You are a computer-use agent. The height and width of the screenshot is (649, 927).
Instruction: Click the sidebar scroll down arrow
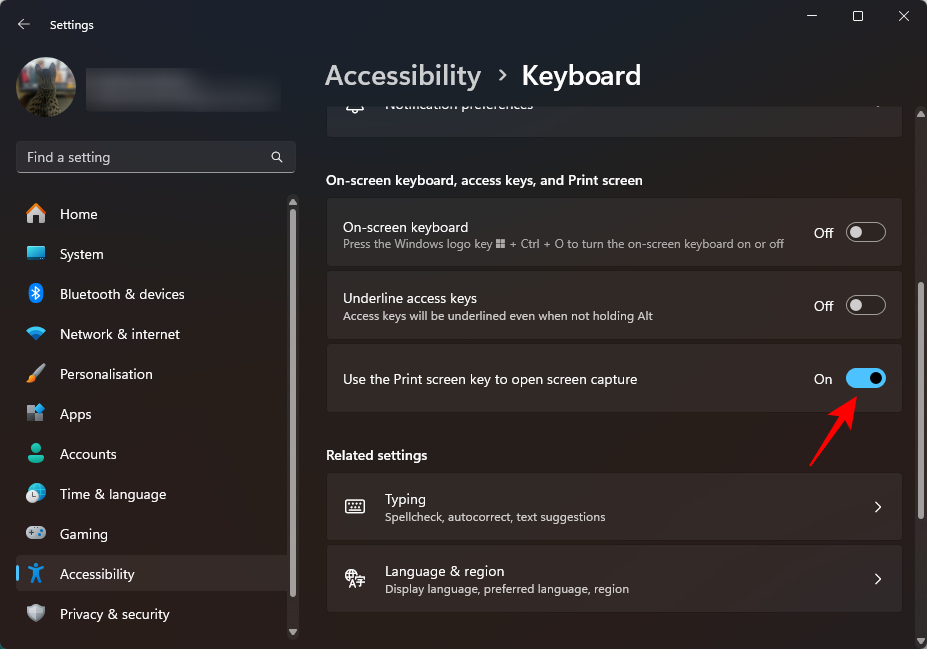pyautogui.click(x=293, y=631)
